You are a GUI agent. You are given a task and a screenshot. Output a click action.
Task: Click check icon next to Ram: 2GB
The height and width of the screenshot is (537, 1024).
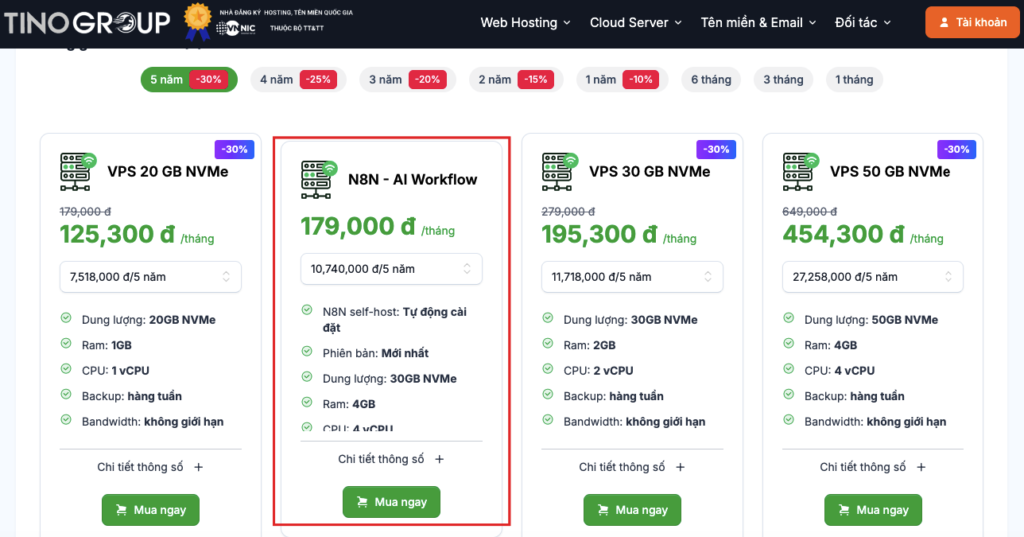548,344
